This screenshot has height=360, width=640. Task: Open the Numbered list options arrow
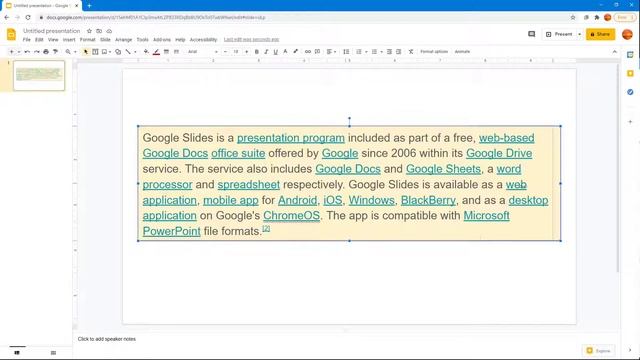[366, 52]
